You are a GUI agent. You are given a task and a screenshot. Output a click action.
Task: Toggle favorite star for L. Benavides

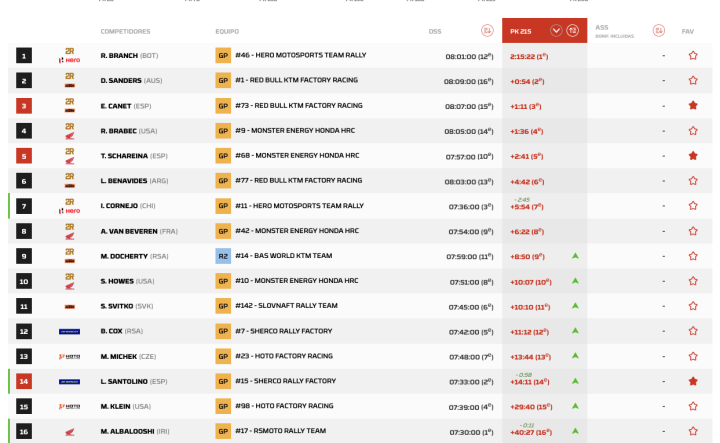[693, 181]
